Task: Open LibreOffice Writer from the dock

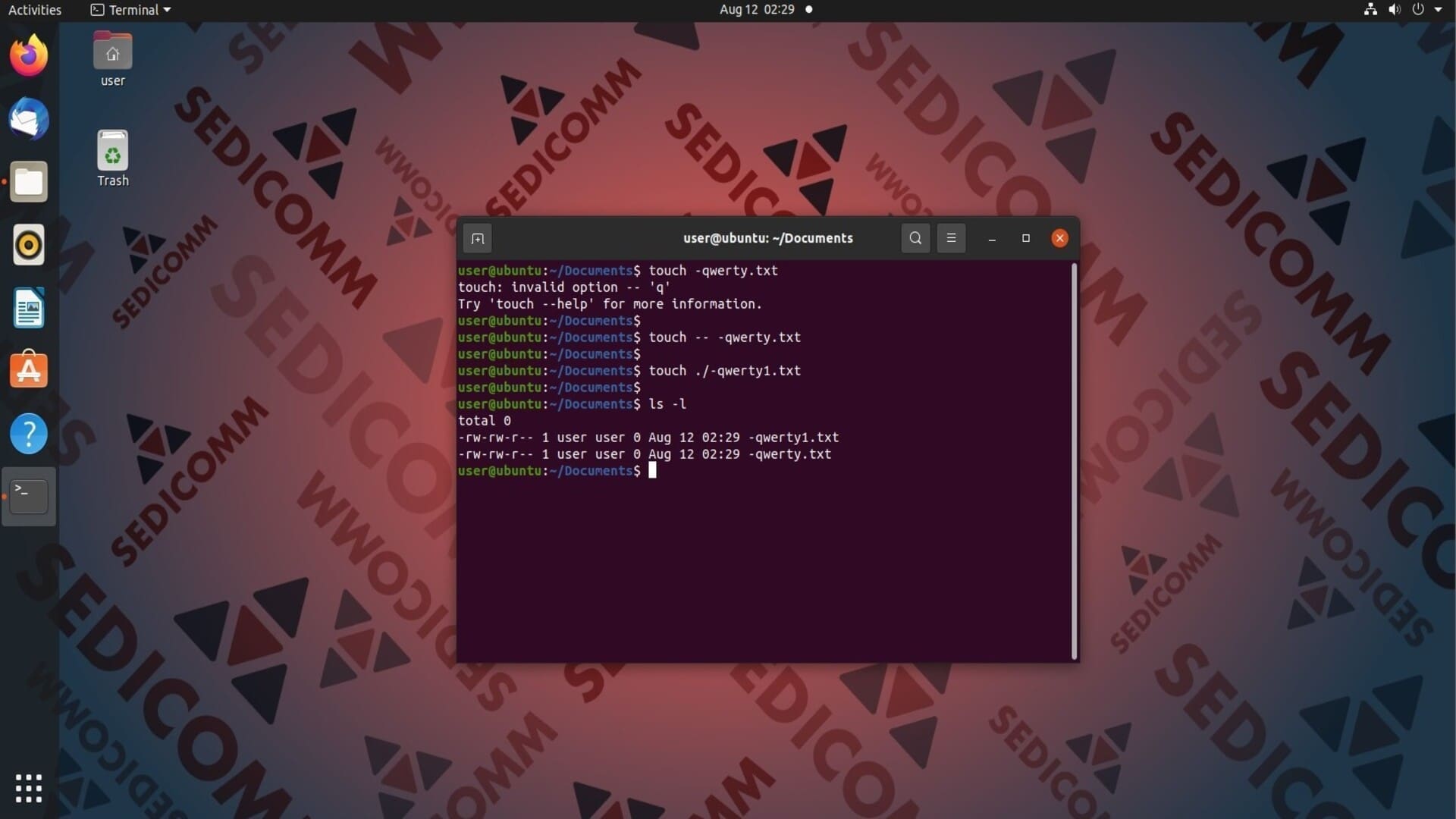Action: (x=29, y=308)
